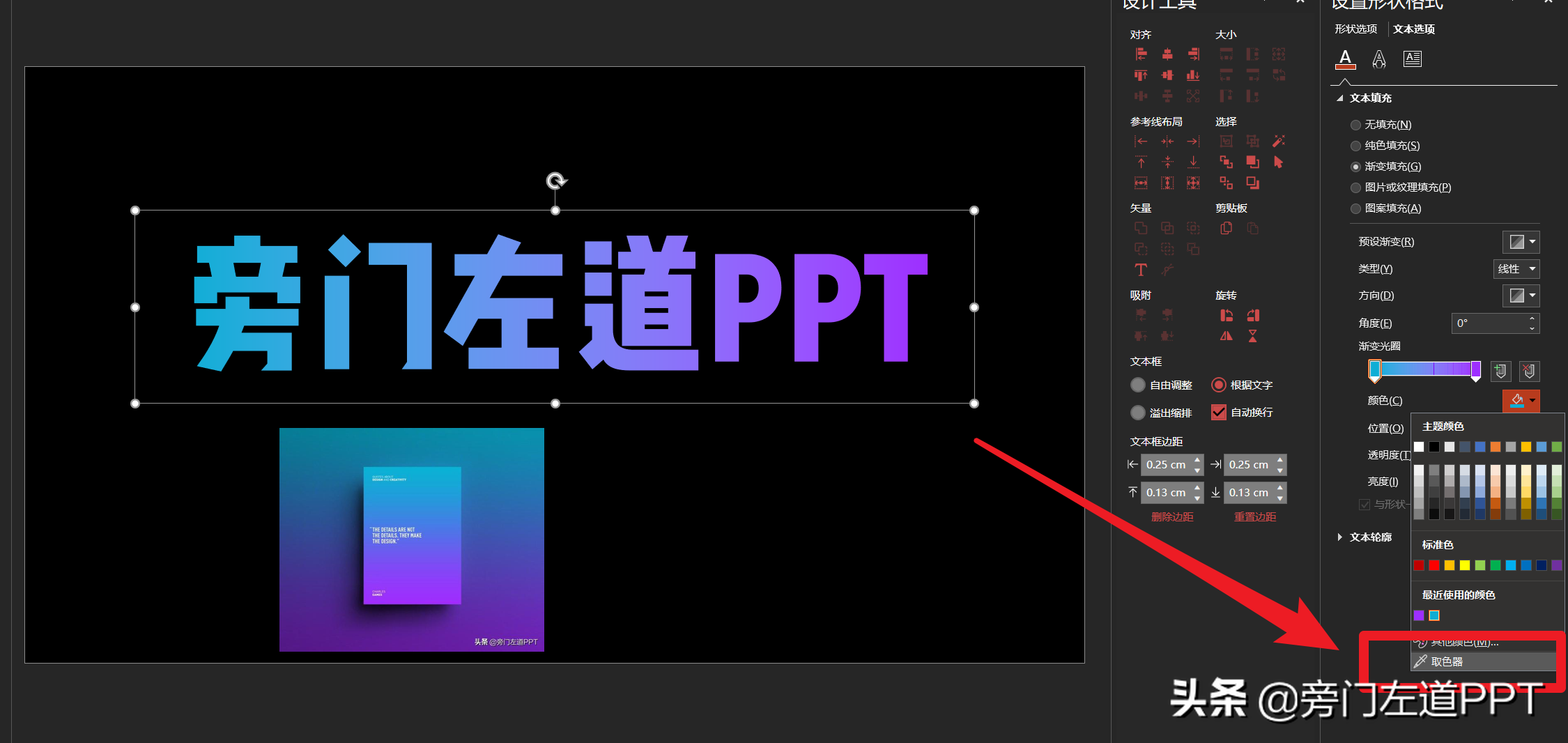Open the 类型(Y) 线性 dropdown
This screenshot has height=743, width=1568.
coord(1516,269)
